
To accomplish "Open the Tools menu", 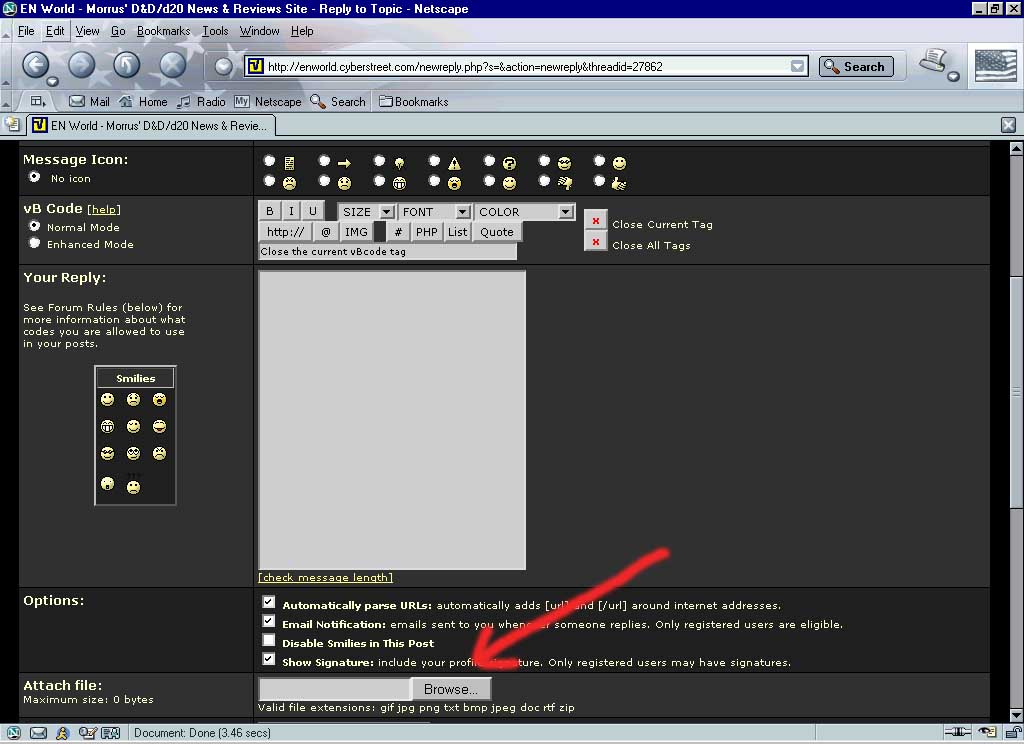I will (215, 31).
